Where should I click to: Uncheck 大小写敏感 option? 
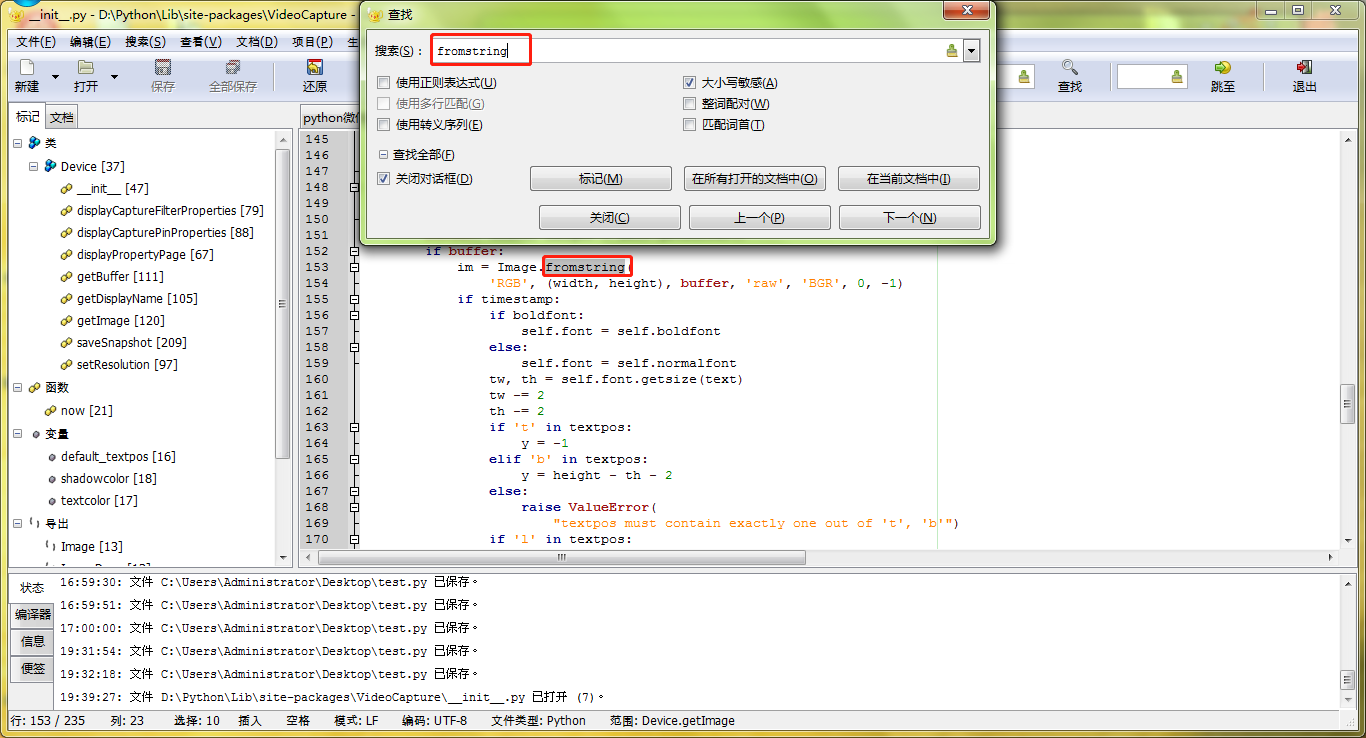(690, 83)
